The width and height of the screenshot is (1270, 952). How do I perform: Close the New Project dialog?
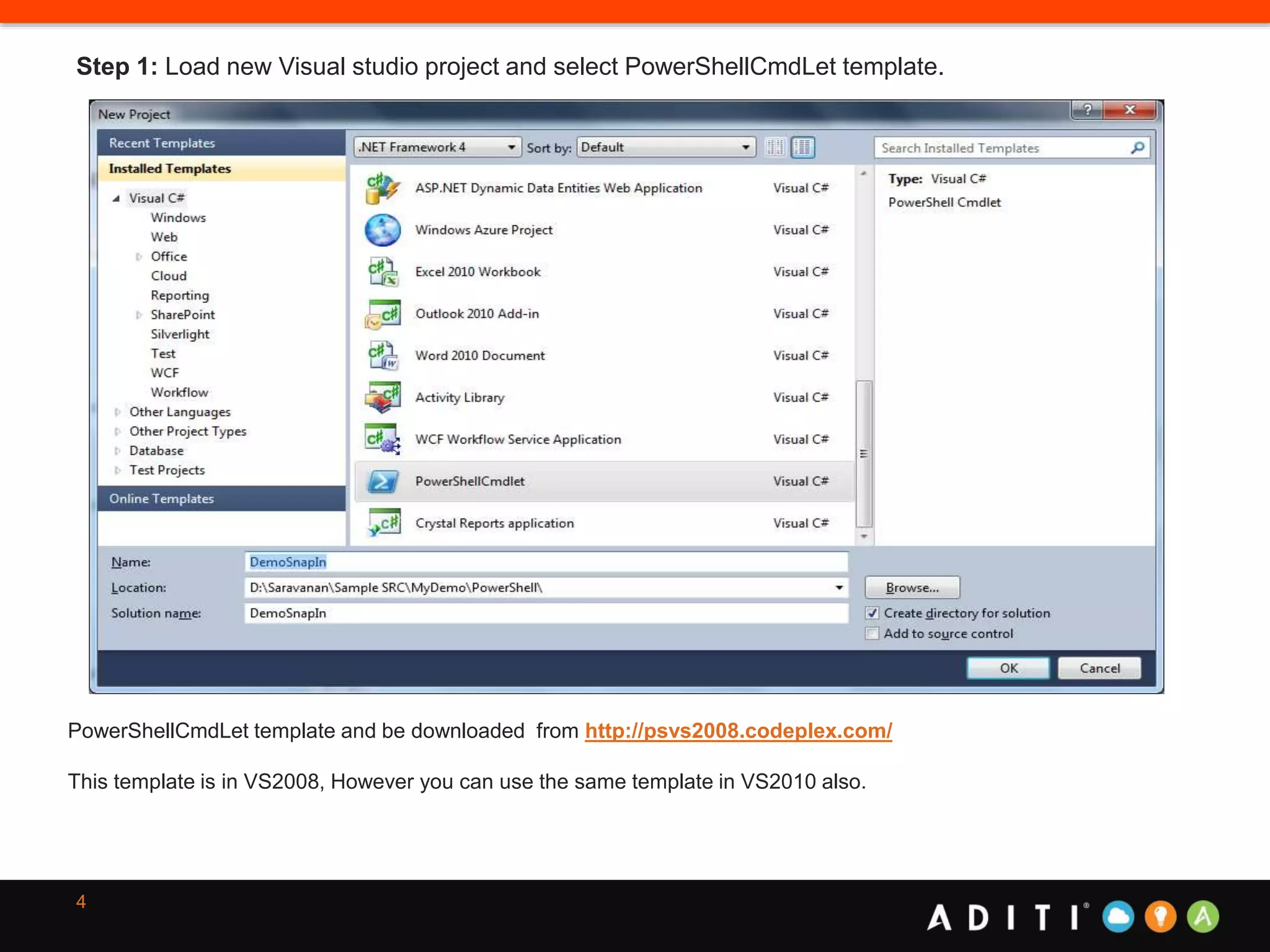(x=1129, y=110)
